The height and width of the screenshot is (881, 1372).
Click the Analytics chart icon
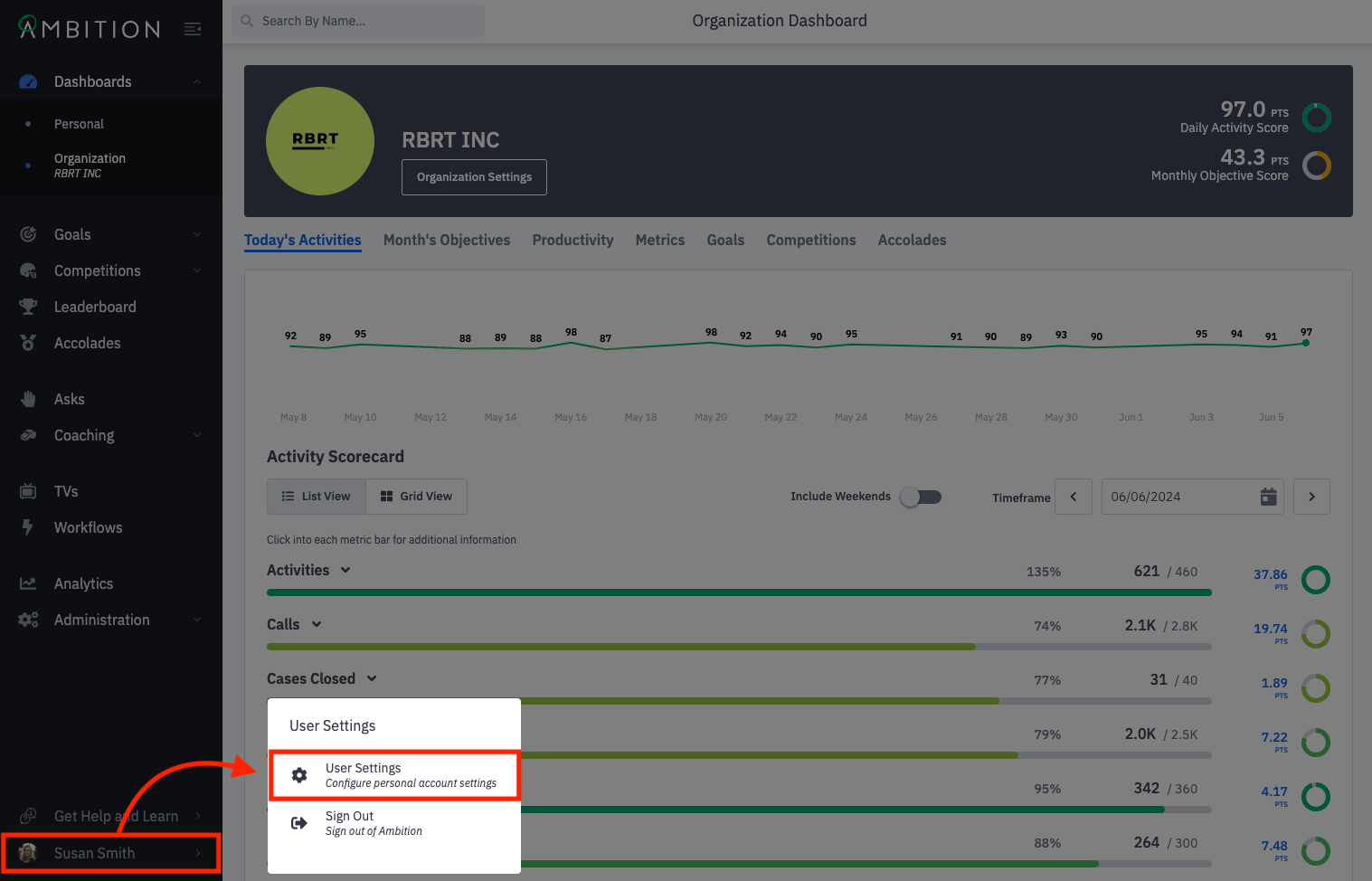(x=28, y=583)
